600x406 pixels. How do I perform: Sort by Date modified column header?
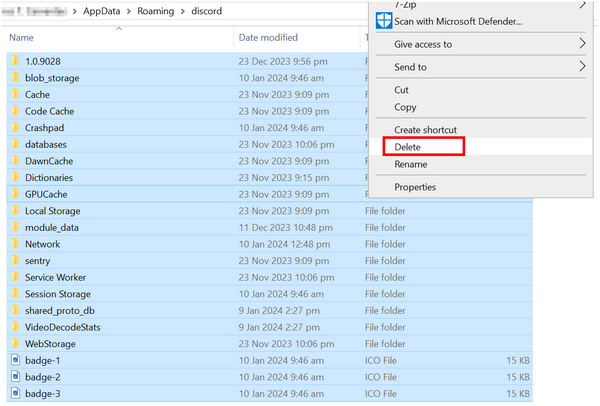[268, 38]
